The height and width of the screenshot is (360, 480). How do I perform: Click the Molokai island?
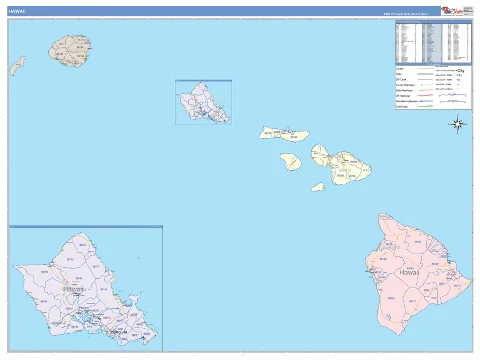pos(284,134)
